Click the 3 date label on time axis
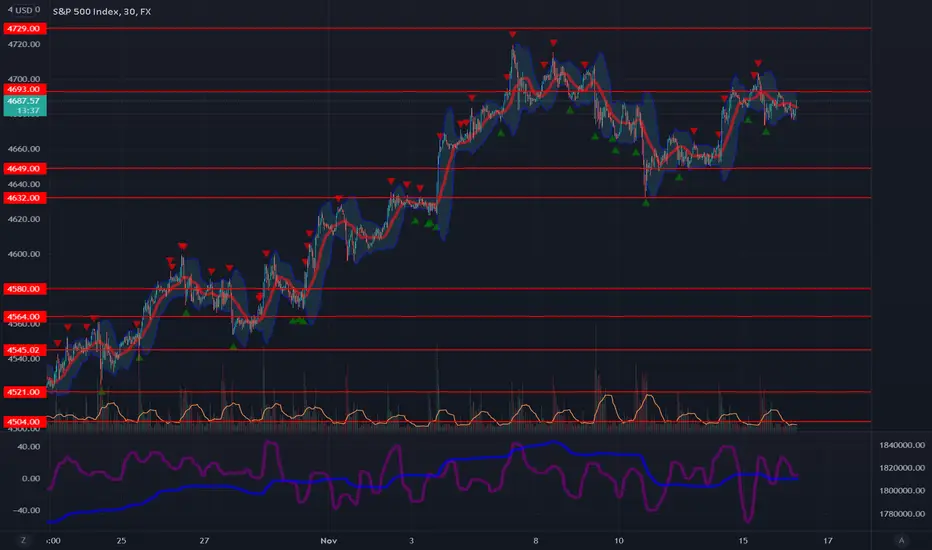 [x=411, y=540]
